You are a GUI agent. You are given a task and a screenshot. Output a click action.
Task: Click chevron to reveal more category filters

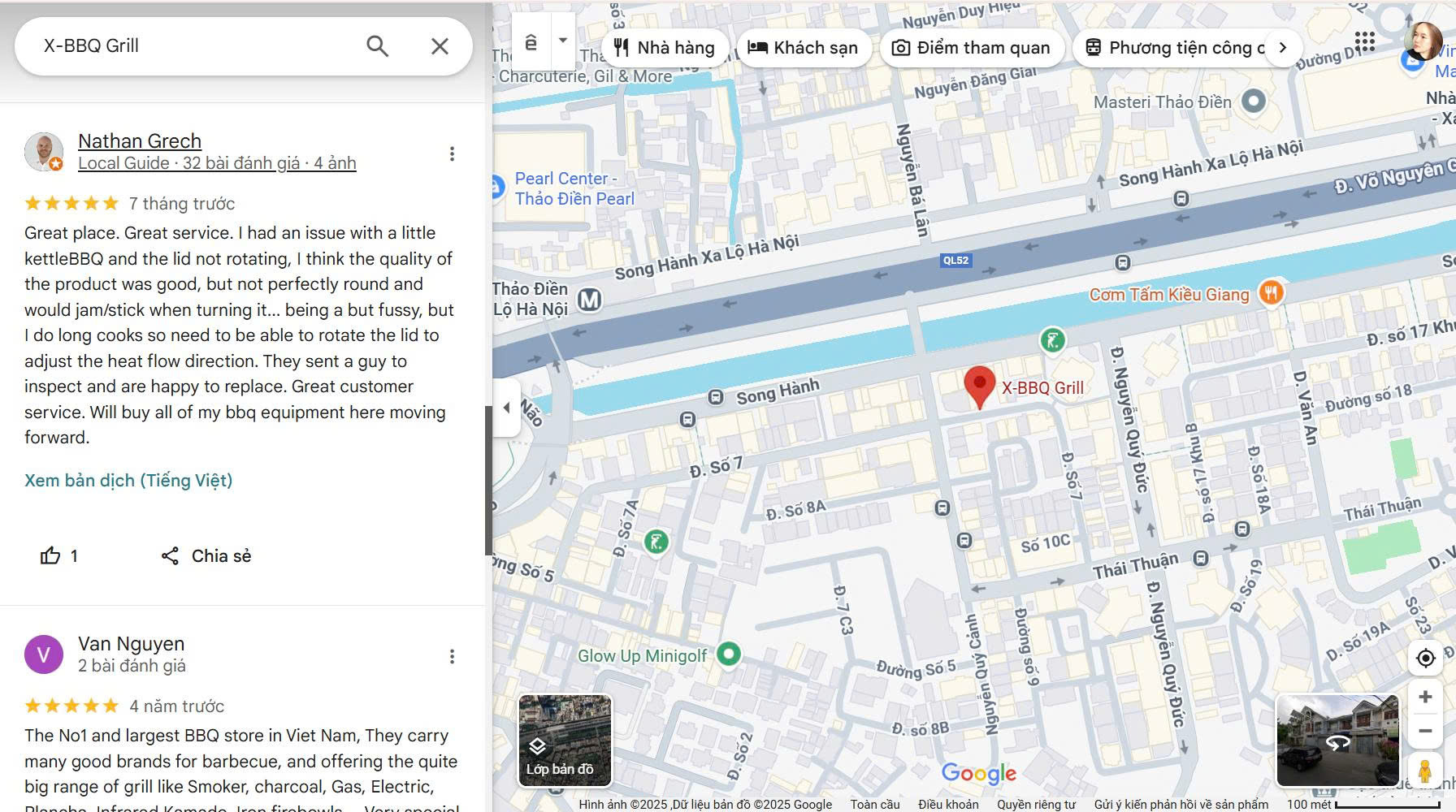[x=1283, y=47]
